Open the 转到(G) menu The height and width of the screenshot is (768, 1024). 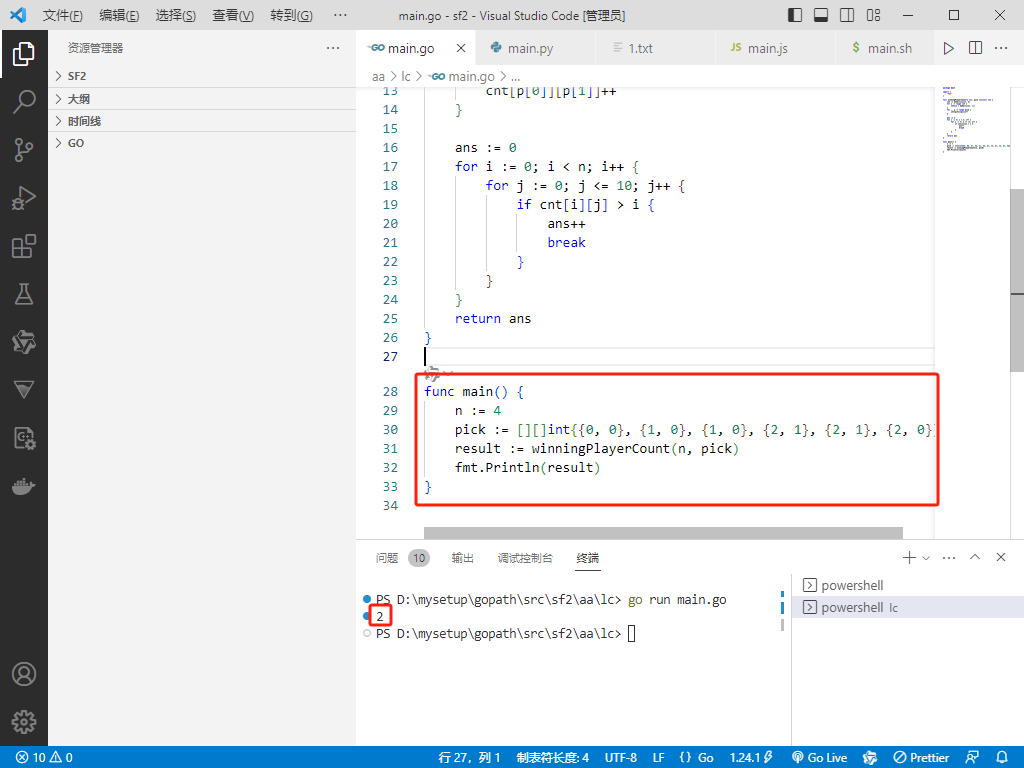291,15
